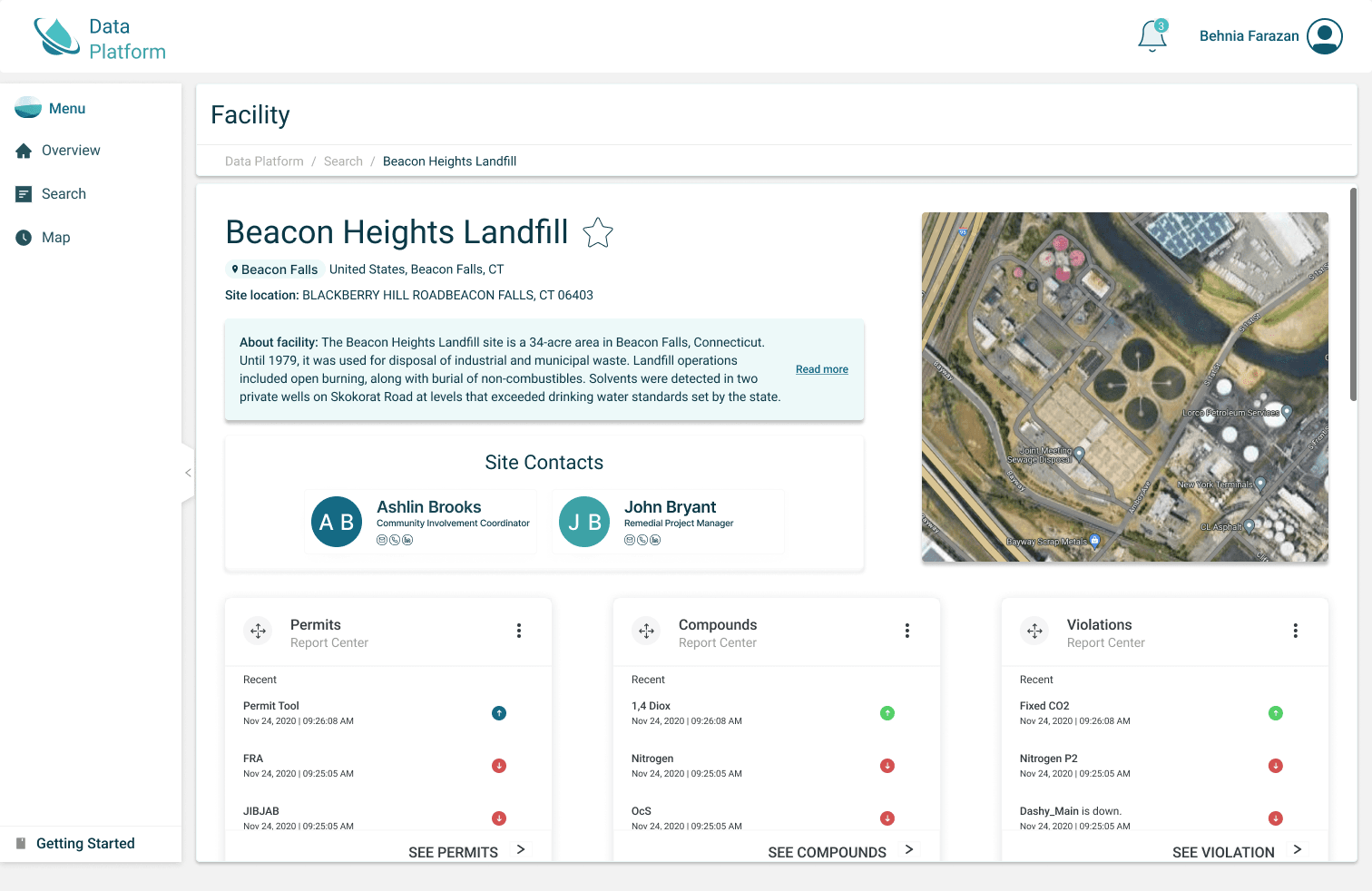The height and width of the screenshot is (891, 1372).
Task: Click the Beacon Falls location tag
Action: tap(275, 269)
